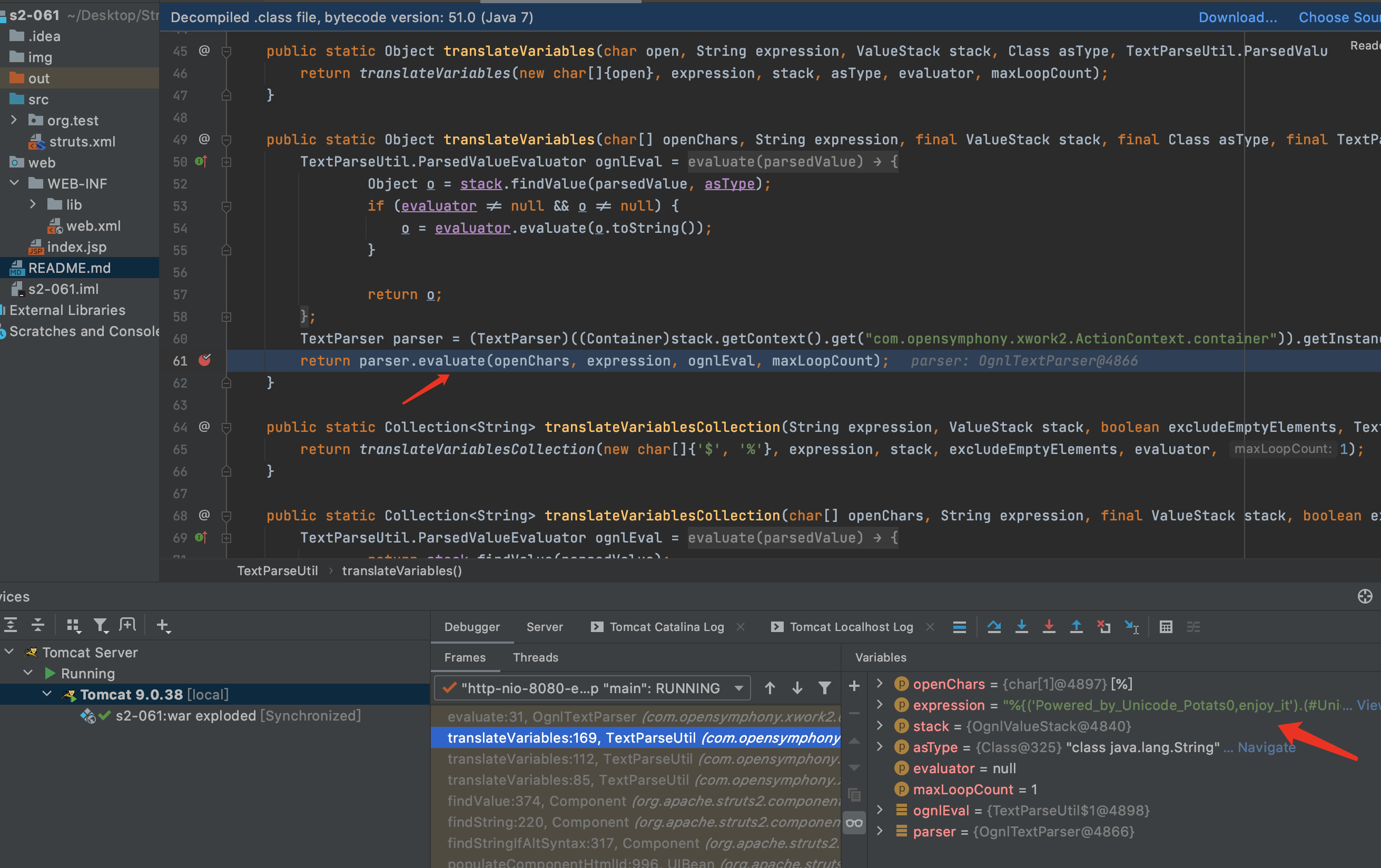Viewport: 1381px width, 868px height.
Task: Click the Run to Cursor icon
Action: tap(1131, 626)
